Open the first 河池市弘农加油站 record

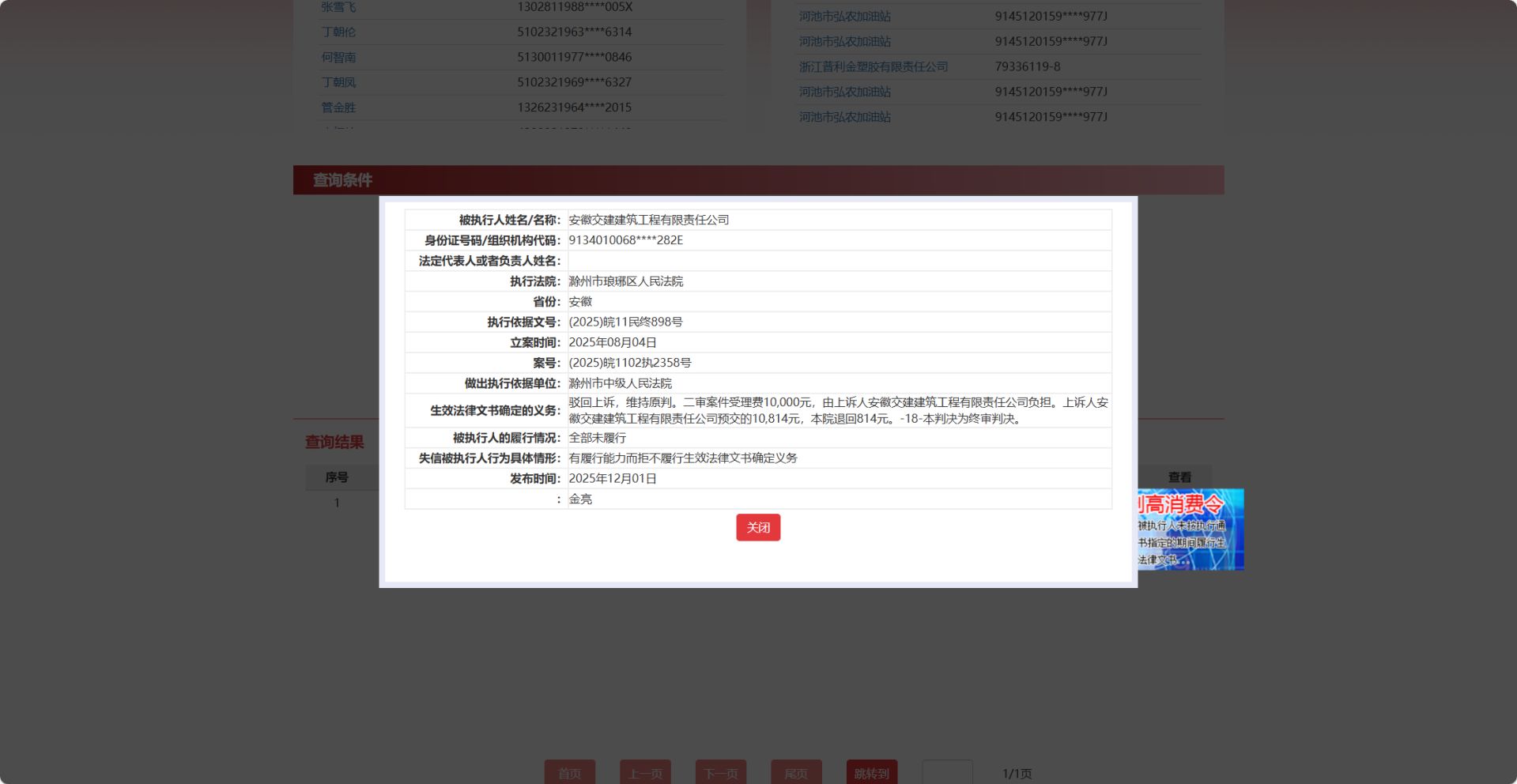pyautogui.click(x=843, y=16)
